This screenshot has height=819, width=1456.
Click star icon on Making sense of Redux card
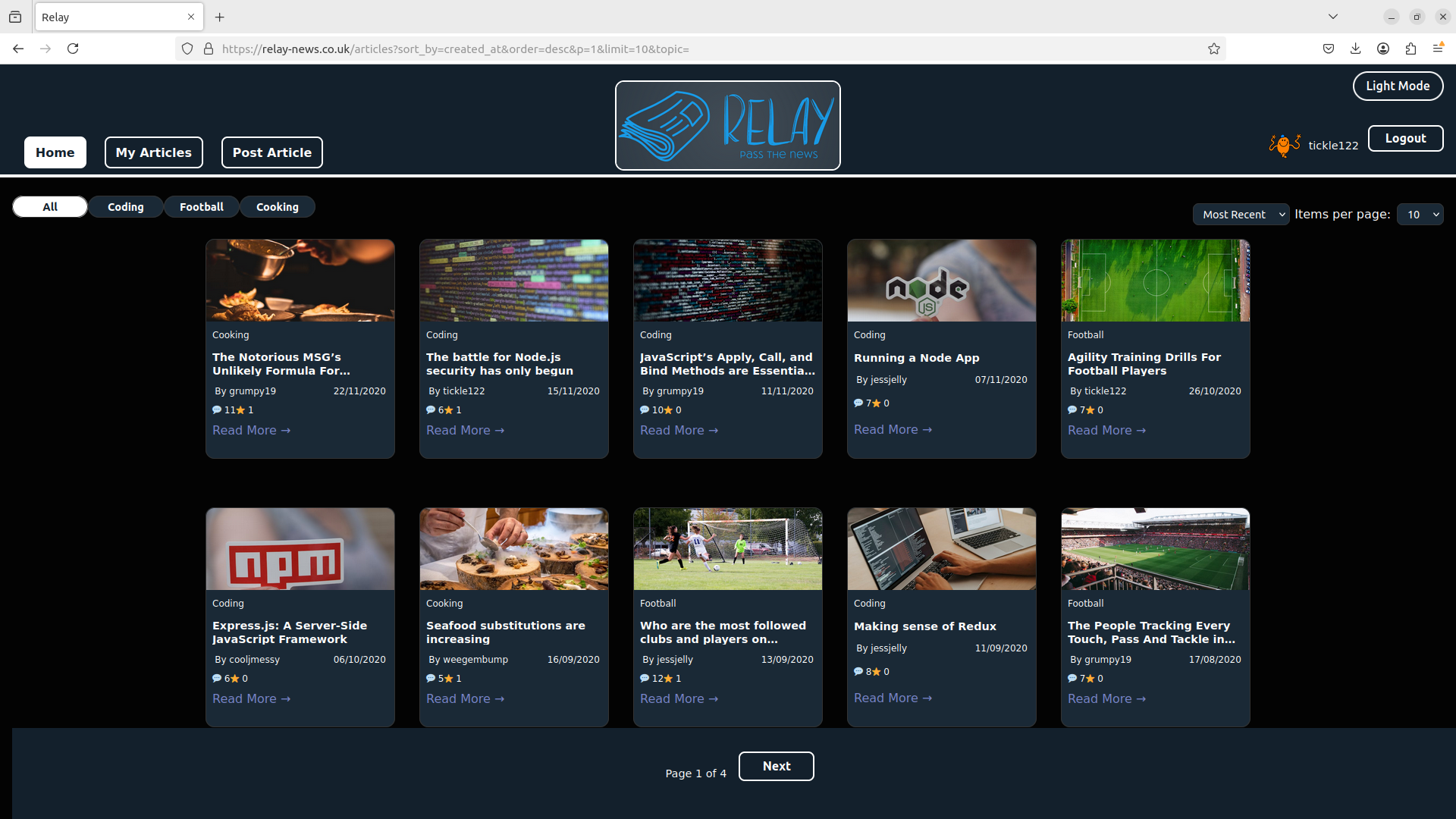(x=877, y=672)
